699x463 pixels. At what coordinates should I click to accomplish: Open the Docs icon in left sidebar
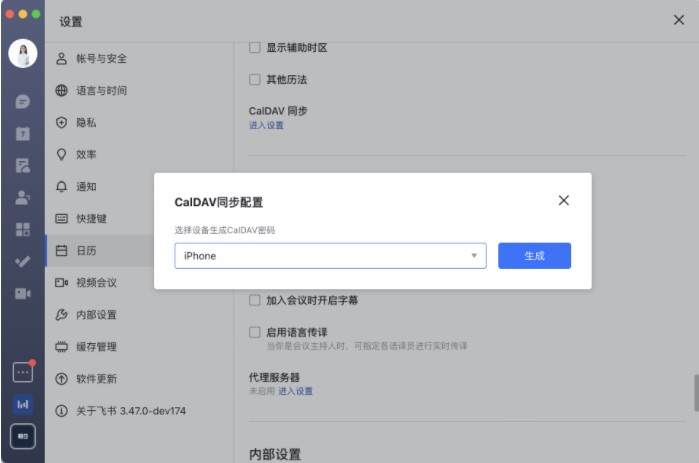click(23, 165)
